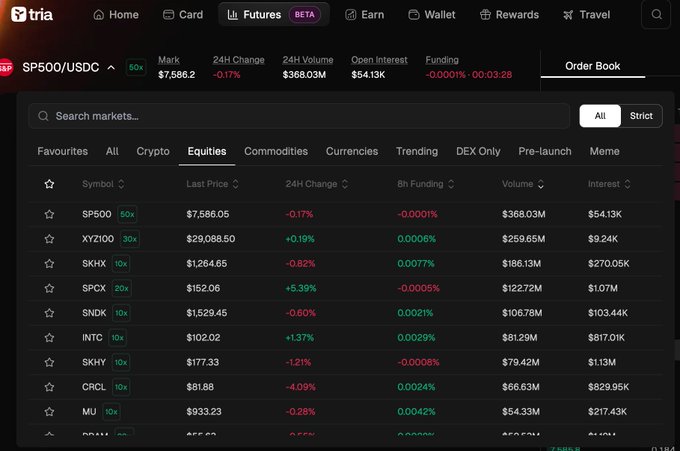Favourite the MU row star
The width and height of the screenshot is (680, 451).
coord(49,412)
